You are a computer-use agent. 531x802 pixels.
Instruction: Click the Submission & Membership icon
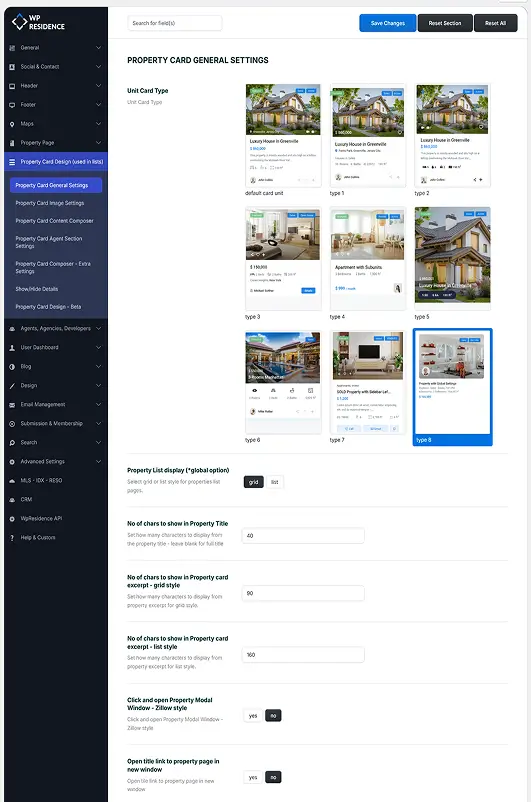(x=12, y=424)
